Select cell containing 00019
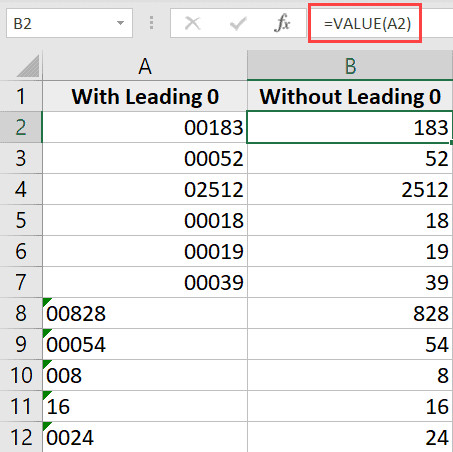 tap(145, 251)
